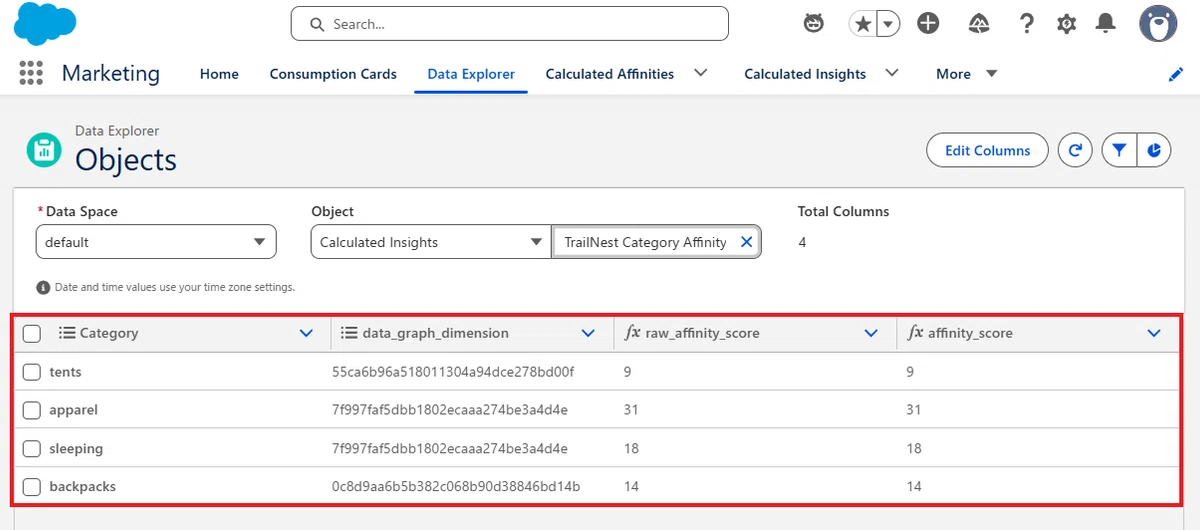Open the chart pie icon button
The height and width of the screenshot is (530, 1200).
1154,151
